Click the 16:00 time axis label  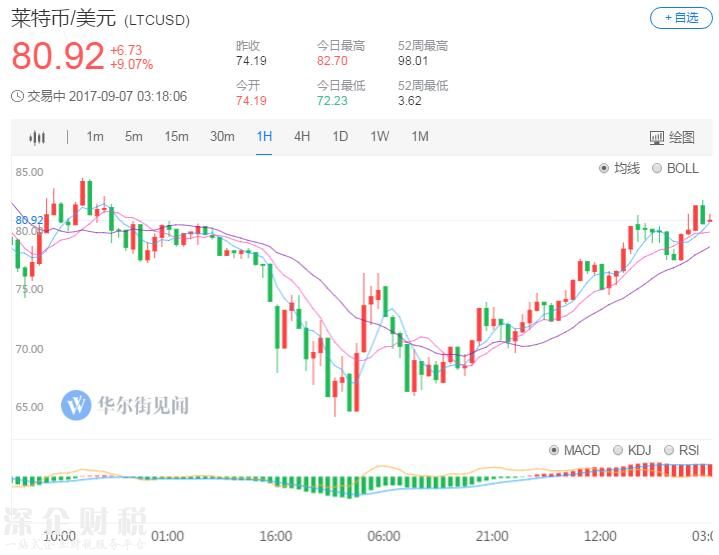276,536
